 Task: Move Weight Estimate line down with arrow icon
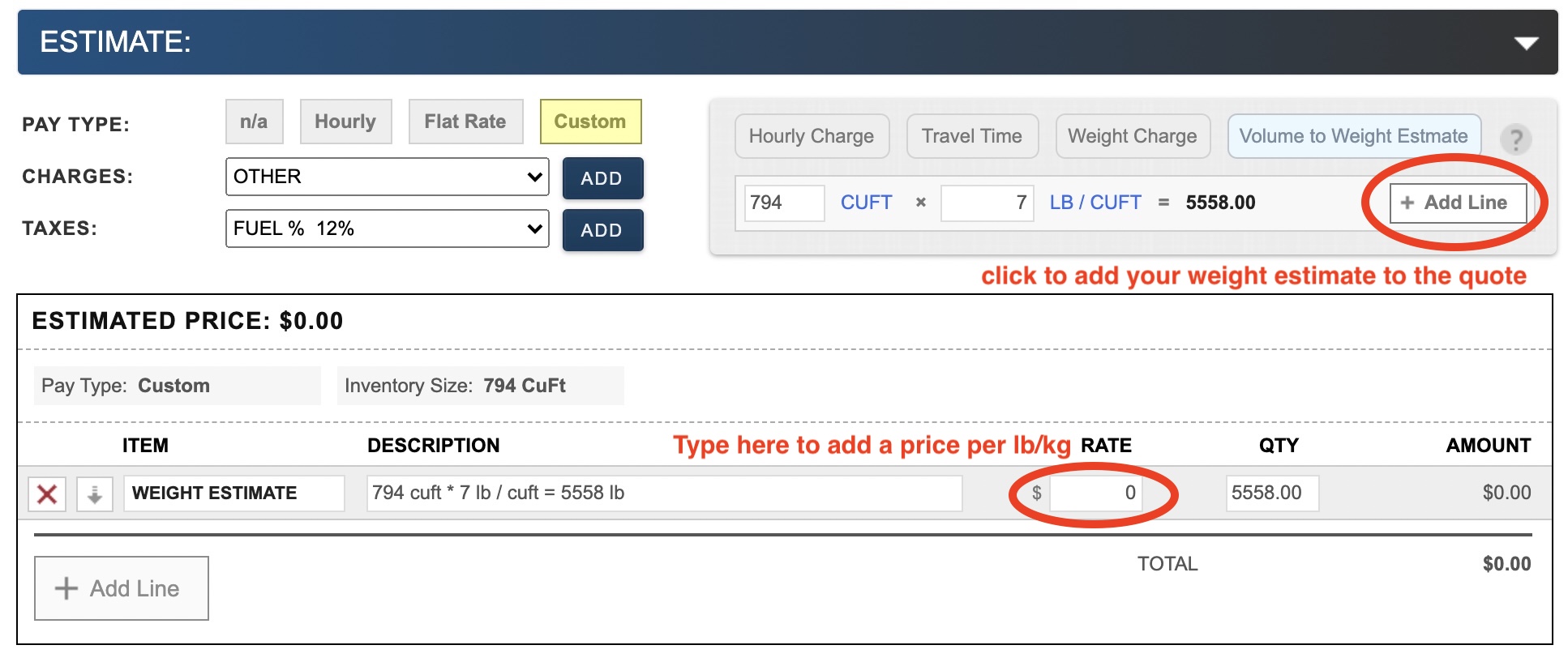(94, 493)
